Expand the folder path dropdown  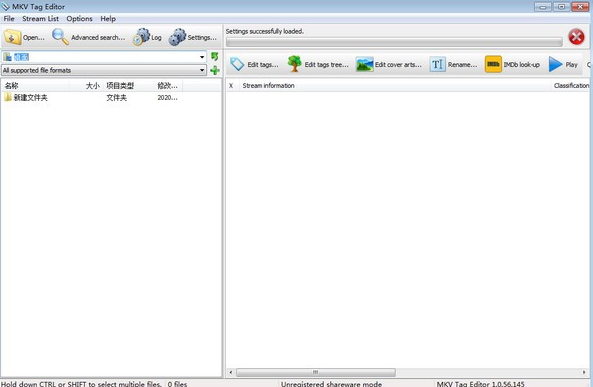(x=202, y=57)
